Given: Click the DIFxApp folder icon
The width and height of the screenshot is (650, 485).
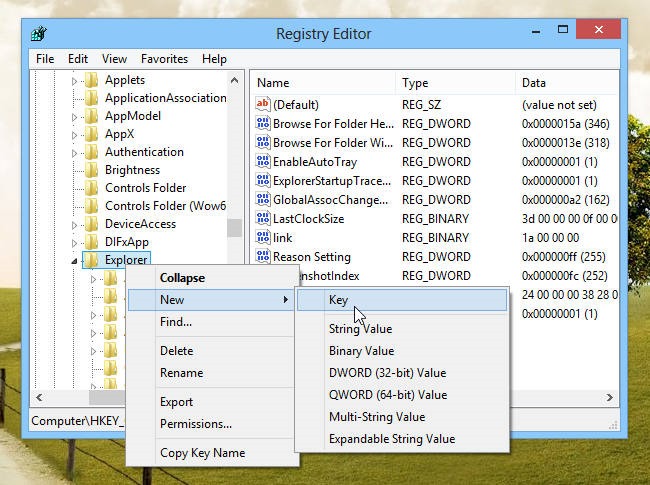Looking at the screenshot, I should [x=92, y=242].
